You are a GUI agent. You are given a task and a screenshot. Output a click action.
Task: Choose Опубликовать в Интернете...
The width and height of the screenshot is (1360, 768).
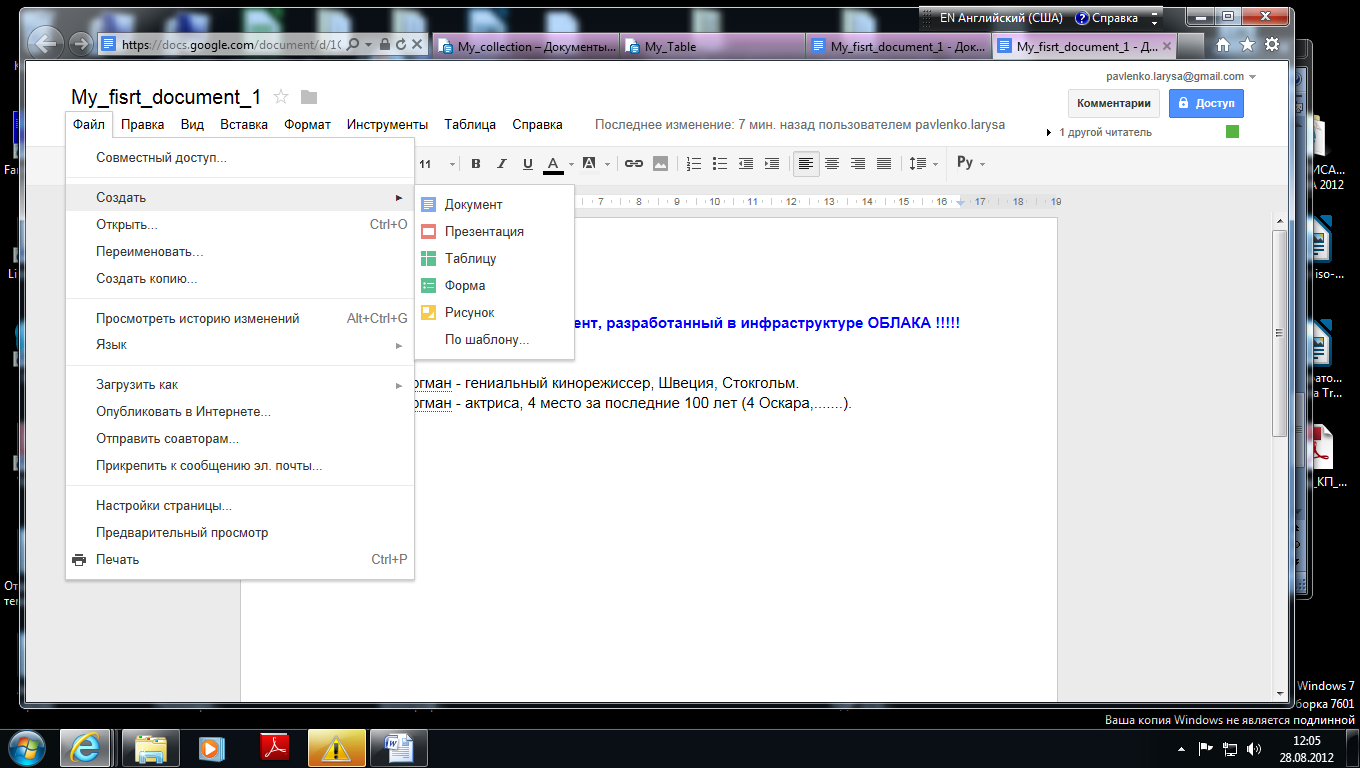point(240,412)
